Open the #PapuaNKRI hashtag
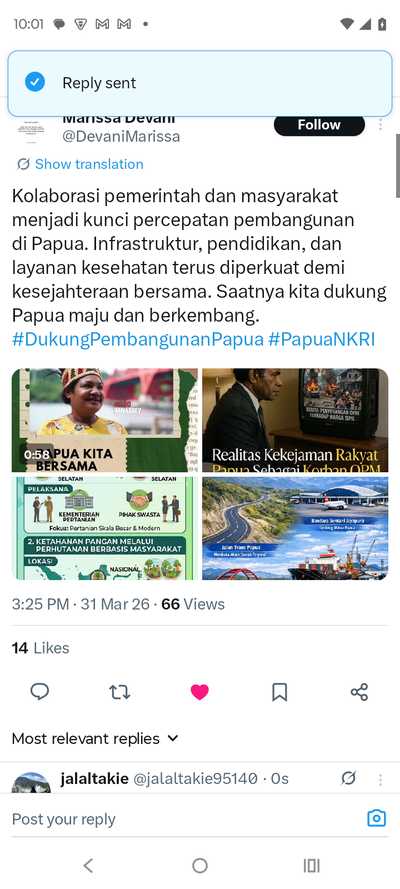Screen dimensions: 400x889 [x=322, y=340]
